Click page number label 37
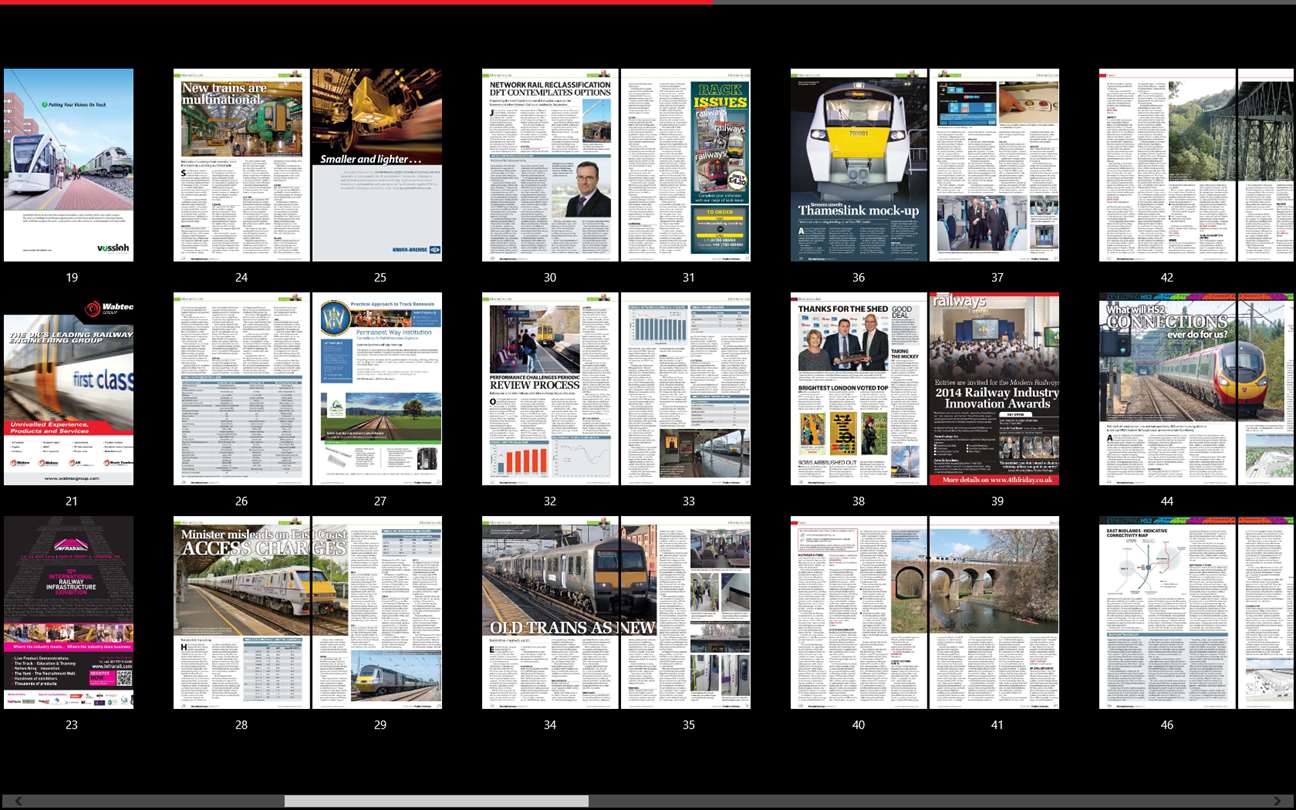1296x810 pixels. (x=997, y=277)
